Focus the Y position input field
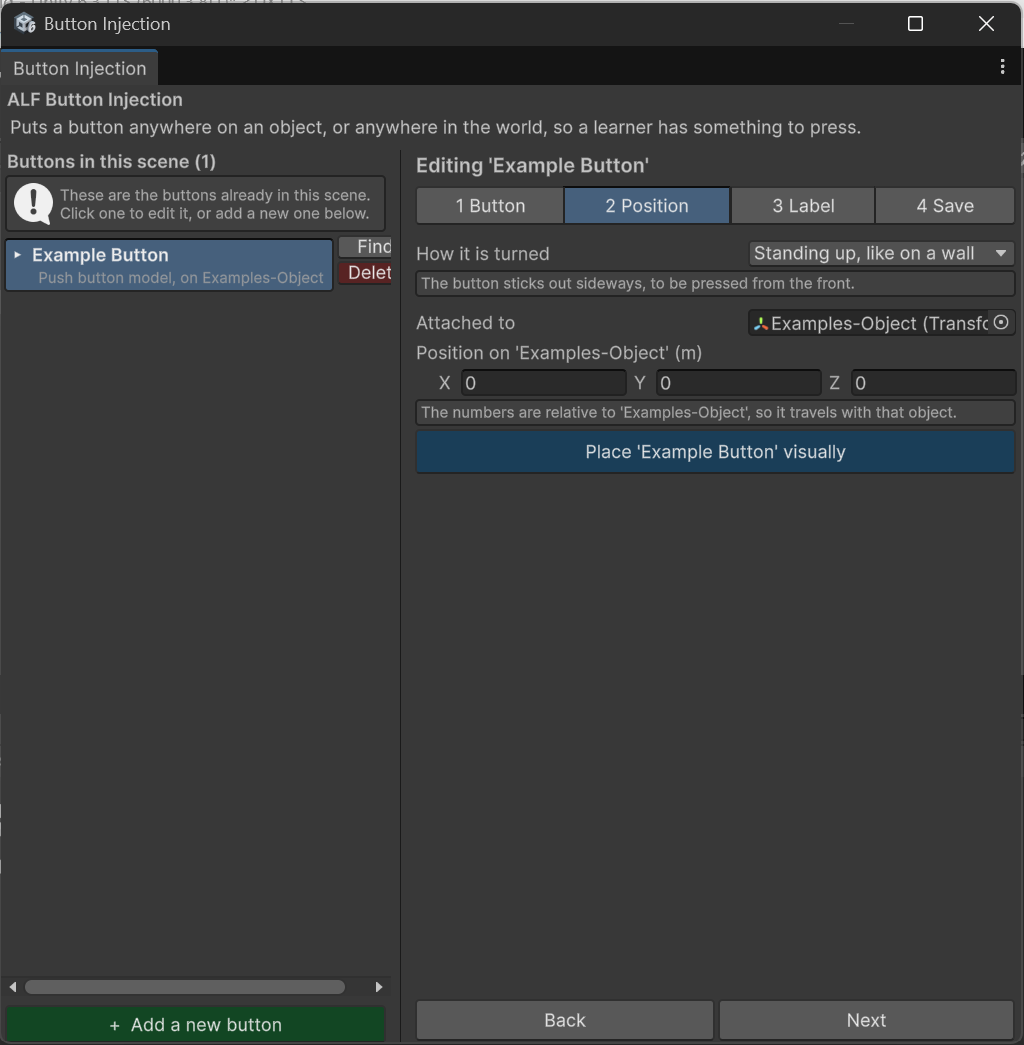The width and height of the screenshot is (1024, 1045). tap(739, 383)
